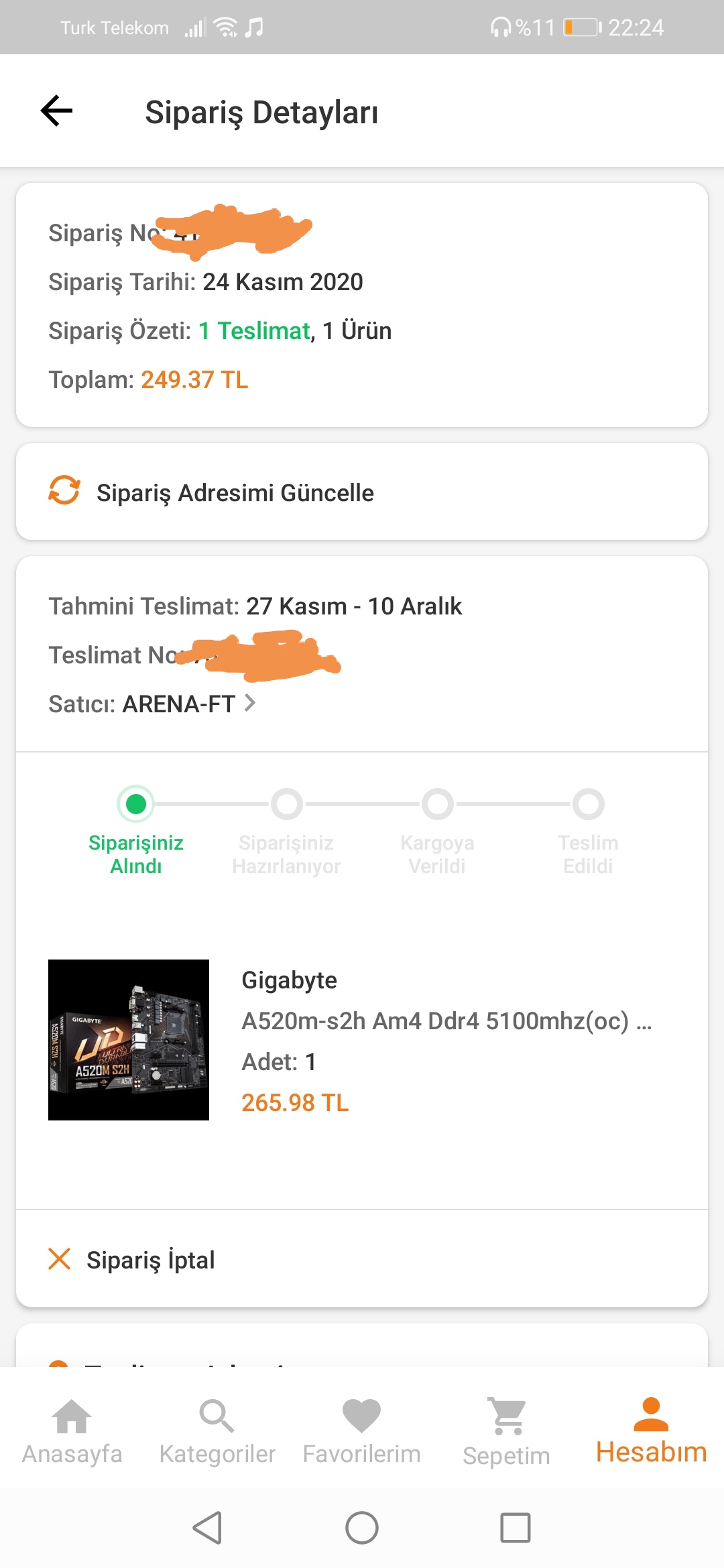Tap the 1 Teslimat green link
Screen dimensions: 724x1568
point(255,331)
